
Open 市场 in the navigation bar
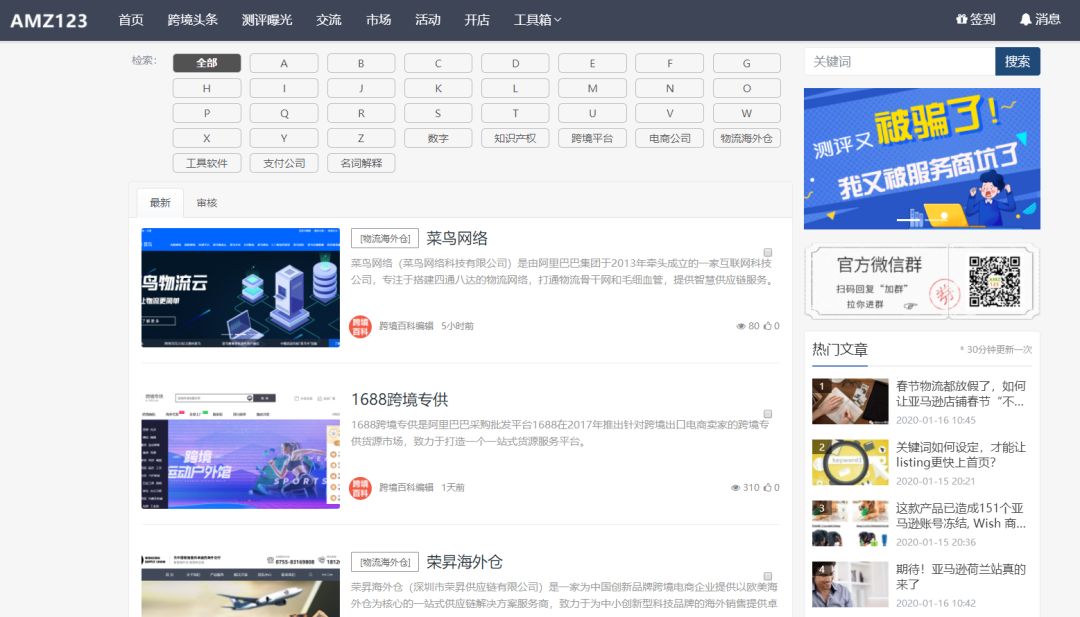(378, 20)
